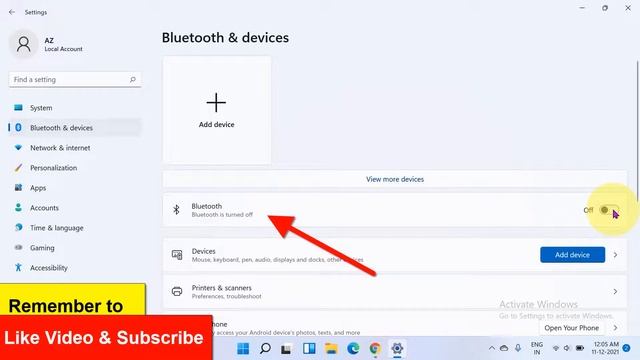Click the Apps icon in sidebar

click(18, 187)
